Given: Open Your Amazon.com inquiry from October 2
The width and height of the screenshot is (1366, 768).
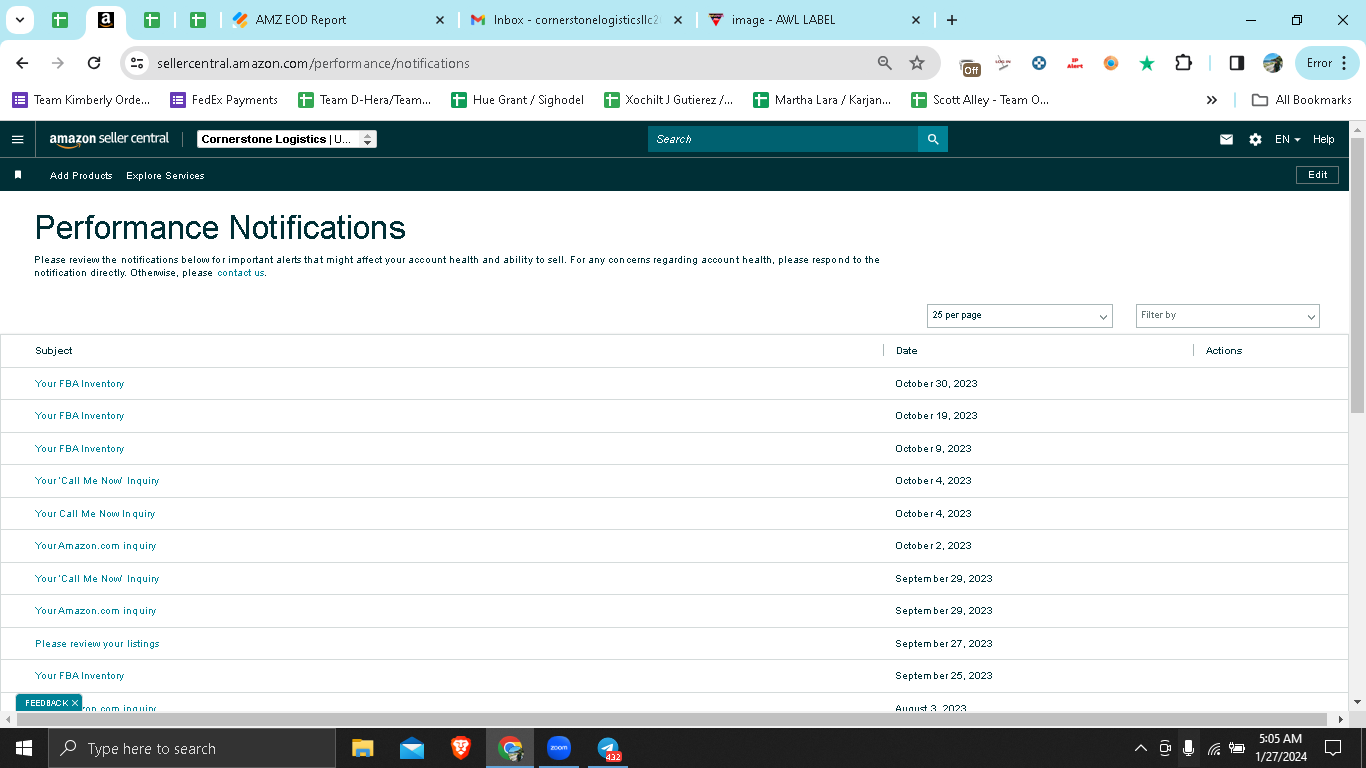Looking at the screenshot, I should [96, 546].
